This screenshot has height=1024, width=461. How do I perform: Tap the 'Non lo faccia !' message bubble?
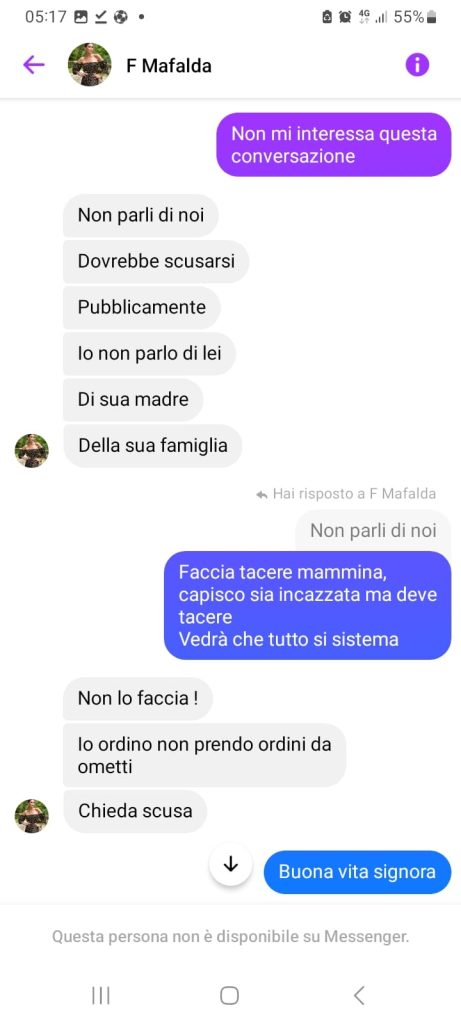coord(138,698)
